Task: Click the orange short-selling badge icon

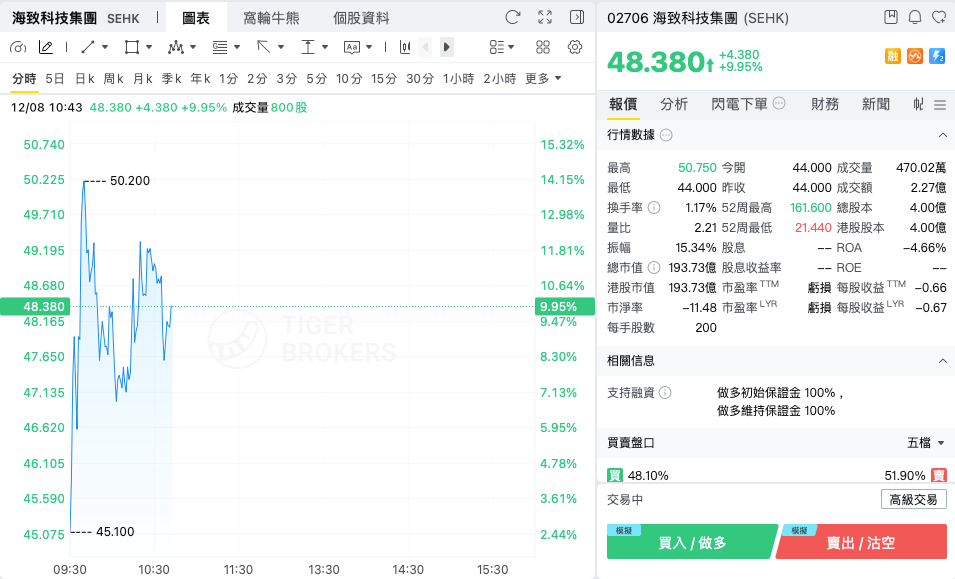Action: (x=915, y=56)
